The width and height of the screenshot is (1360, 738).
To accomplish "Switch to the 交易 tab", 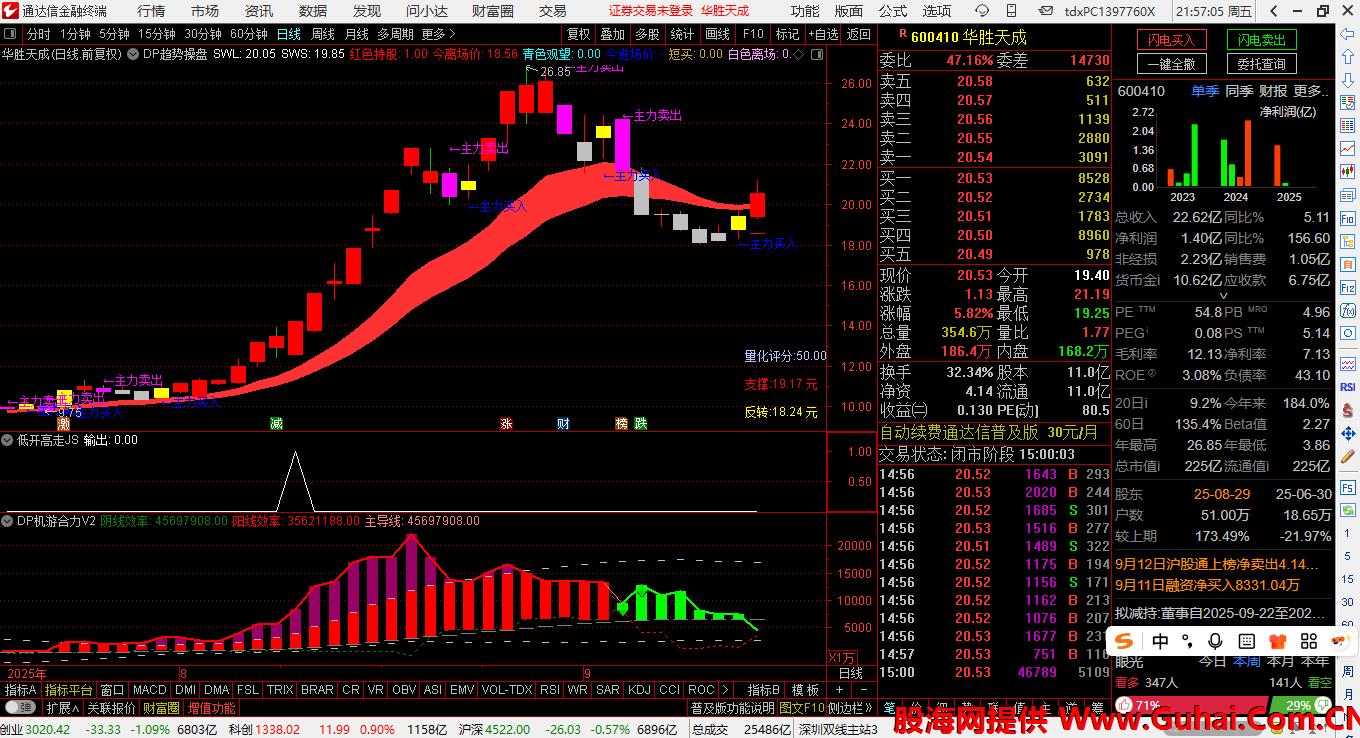I will [553, 11].
